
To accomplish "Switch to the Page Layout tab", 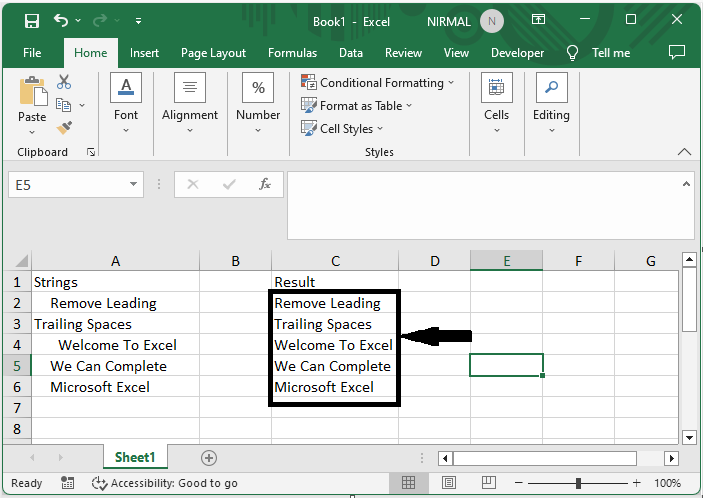I will (x=213, y=53).
